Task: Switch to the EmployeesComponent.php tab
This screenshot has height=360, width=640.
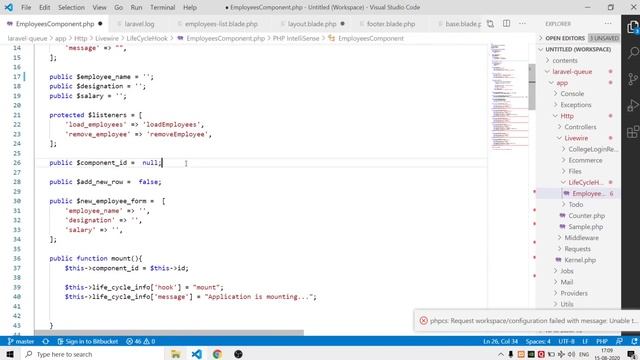Action: (55, 24)
